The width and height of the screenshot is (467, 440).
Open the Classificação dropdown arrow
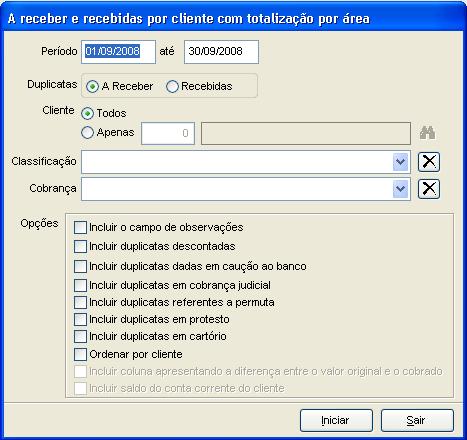coord(400,162)
